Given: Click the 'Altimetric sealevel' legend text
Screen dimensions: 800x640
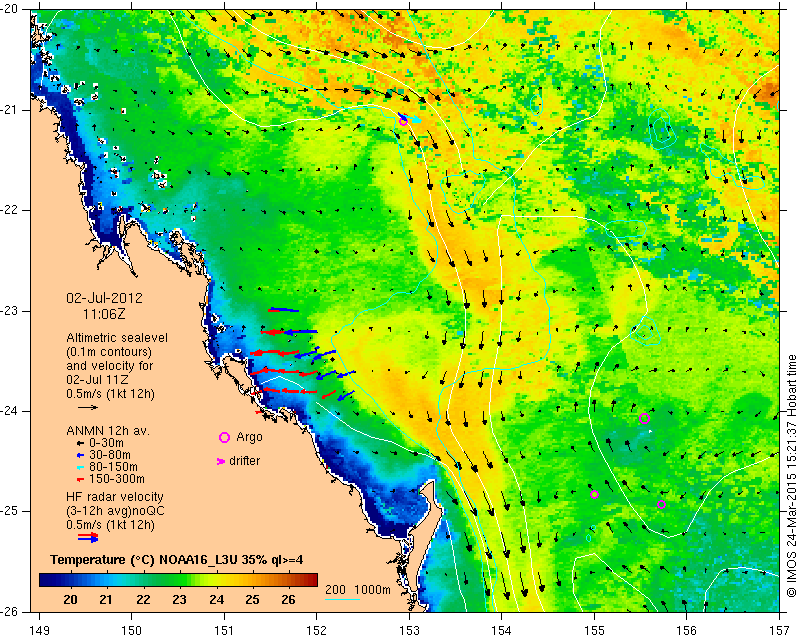Looking at the screenshot, I should (x=117, y=338).
